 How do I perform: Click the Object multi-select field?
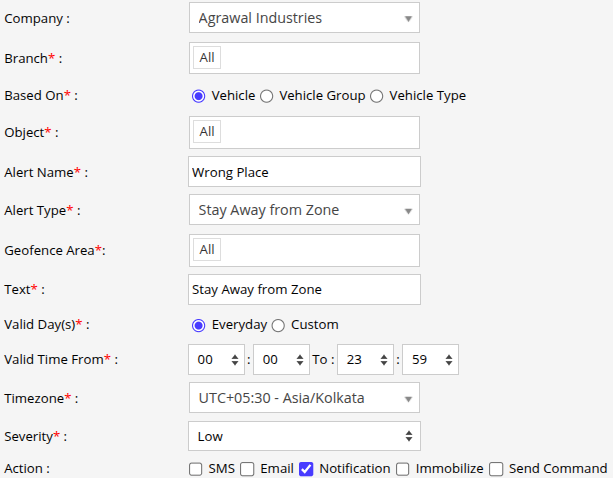[x=303, y=132]
